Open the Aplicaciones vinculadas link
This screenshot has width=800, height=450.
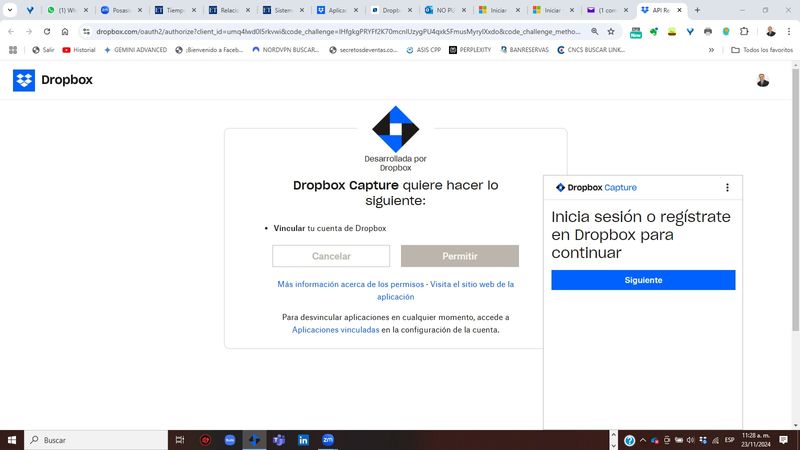(336, 330)
